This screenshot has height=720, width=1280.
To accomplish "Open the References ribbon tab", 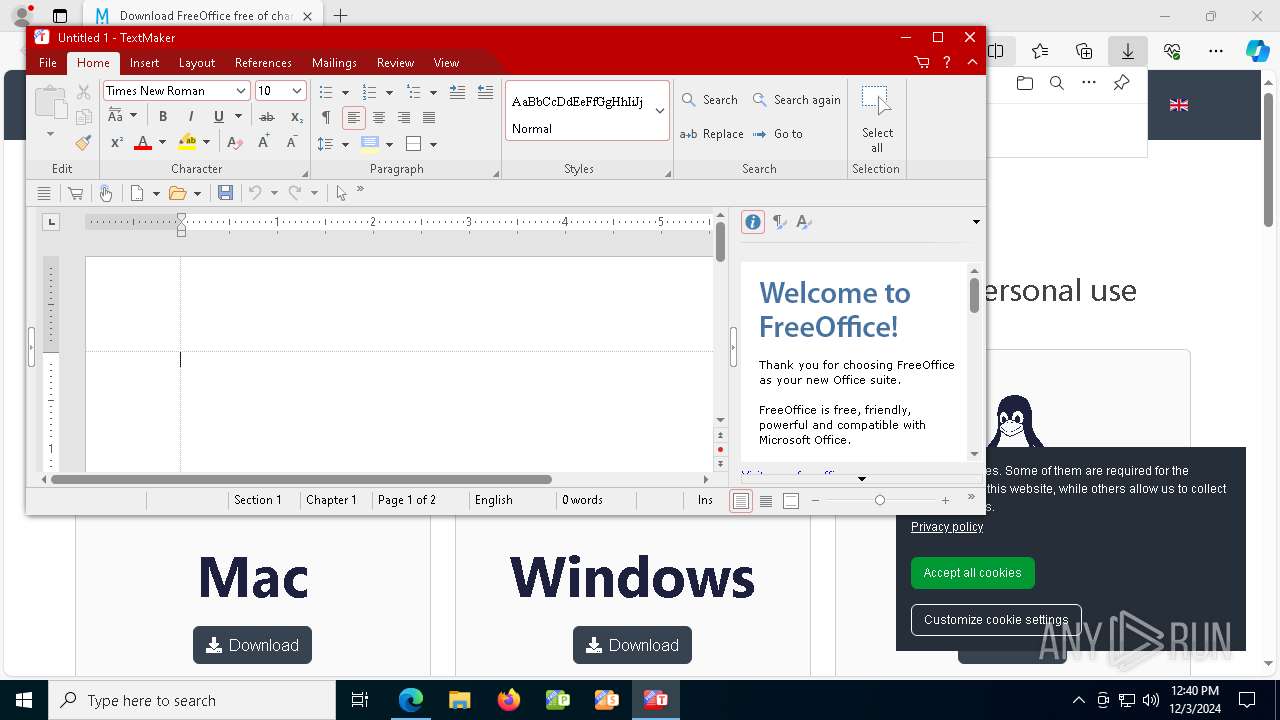I will click(x=263, y=62).
